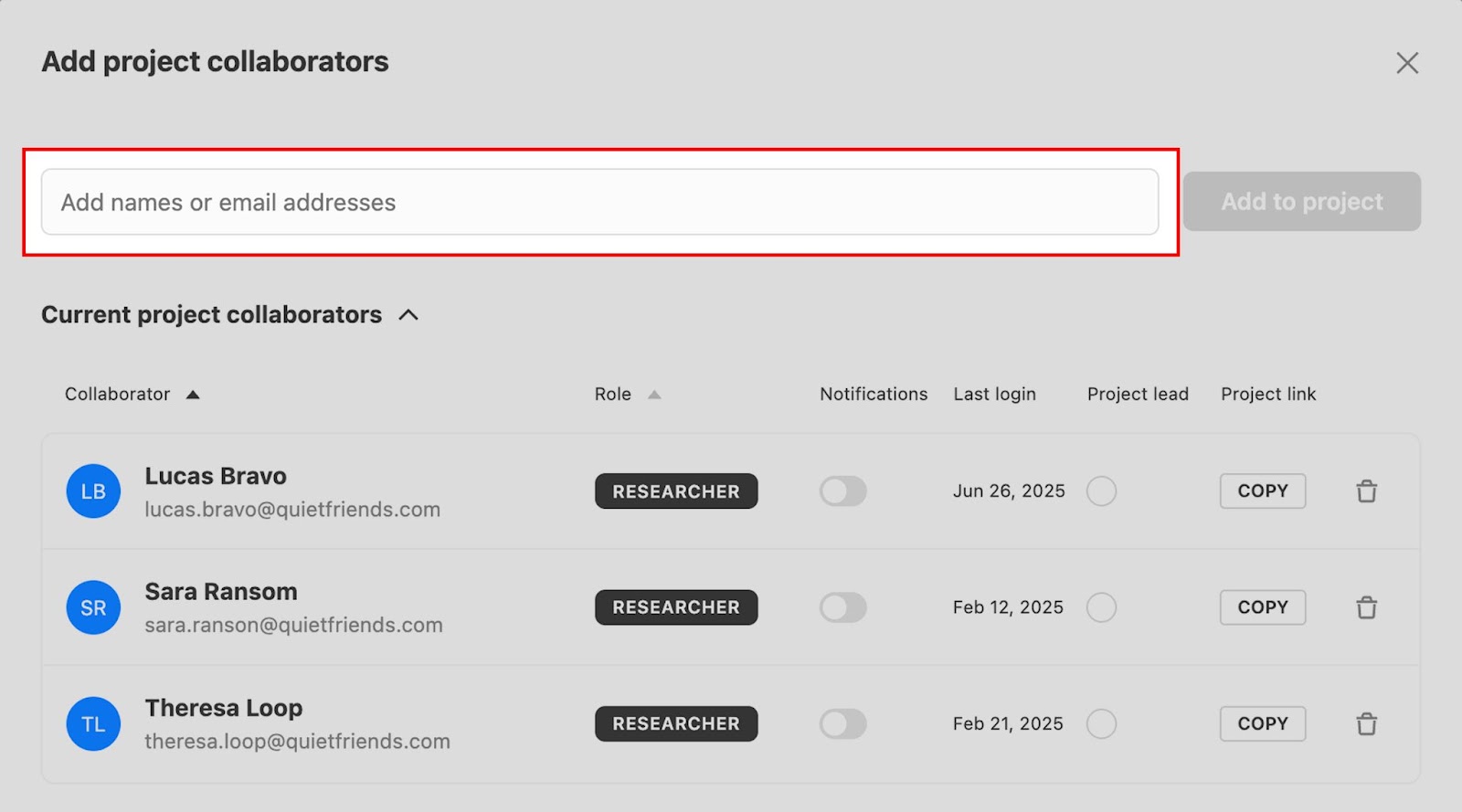Delete Lucas Bravo with trash icon
The image size is (1462, 812).
point(1366,491)
